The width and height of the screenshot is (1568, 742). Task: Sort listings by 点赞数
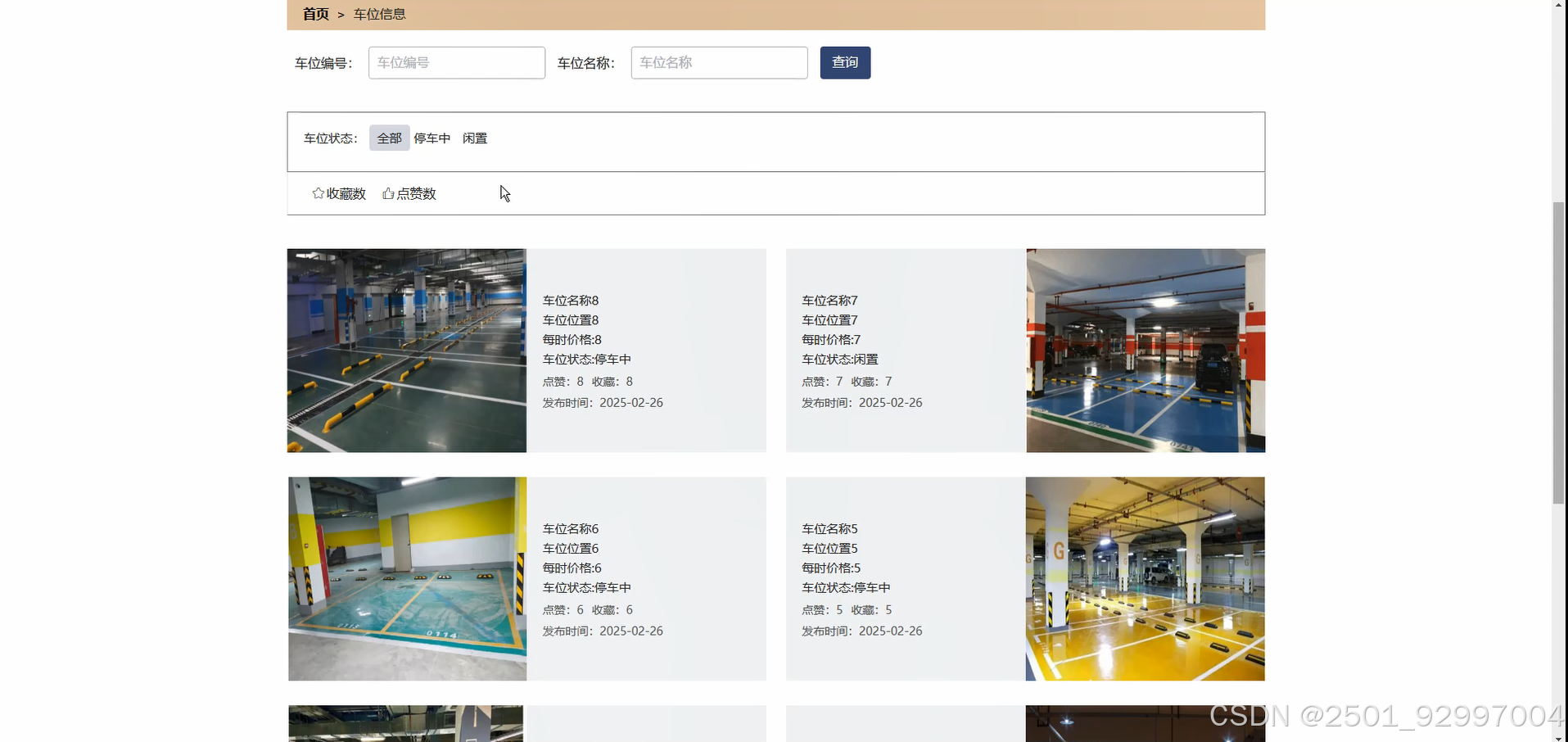pos(409,193)
